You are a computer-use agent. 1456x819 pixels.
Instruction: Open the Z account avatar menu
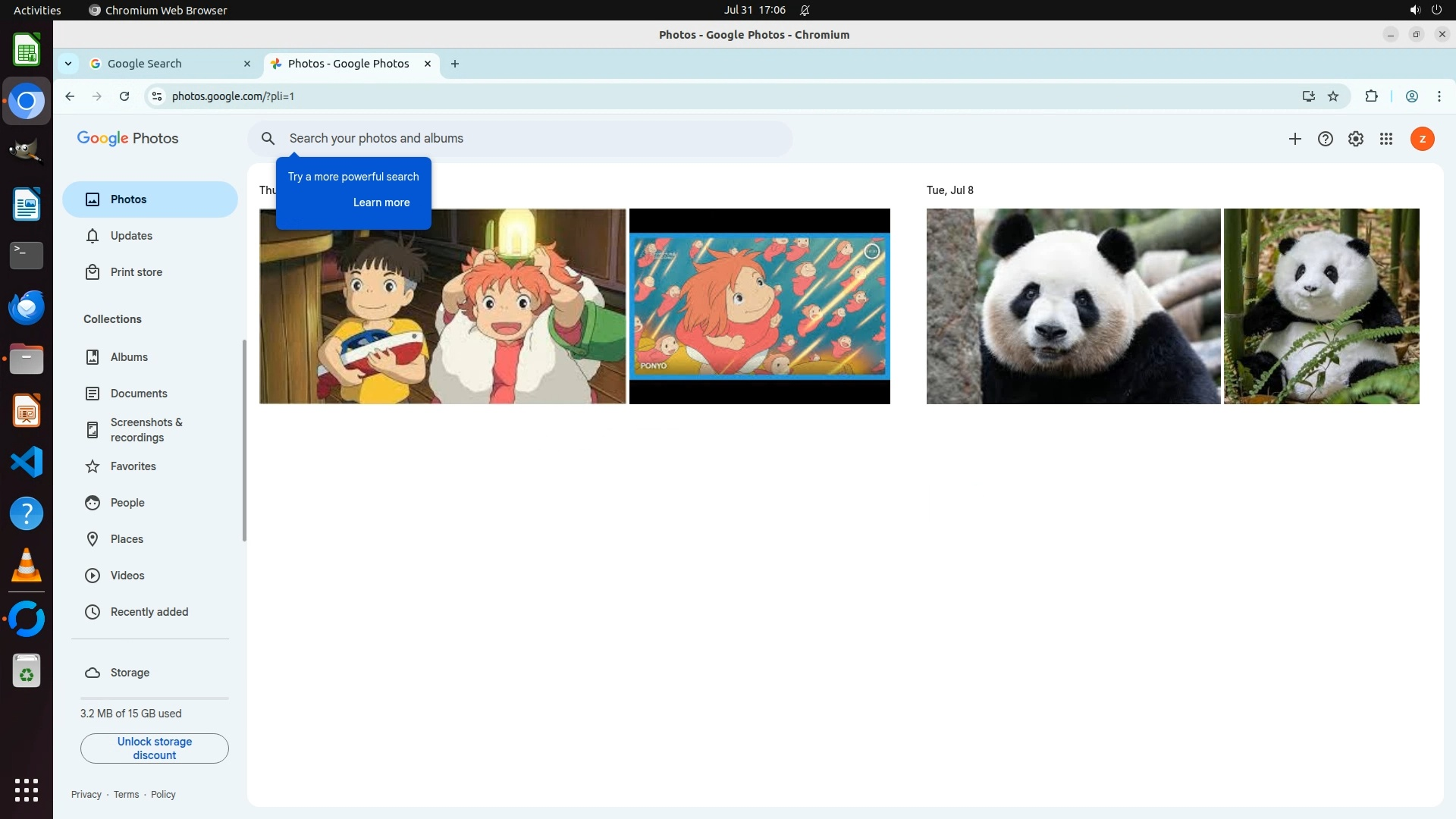click(1422, 139)
